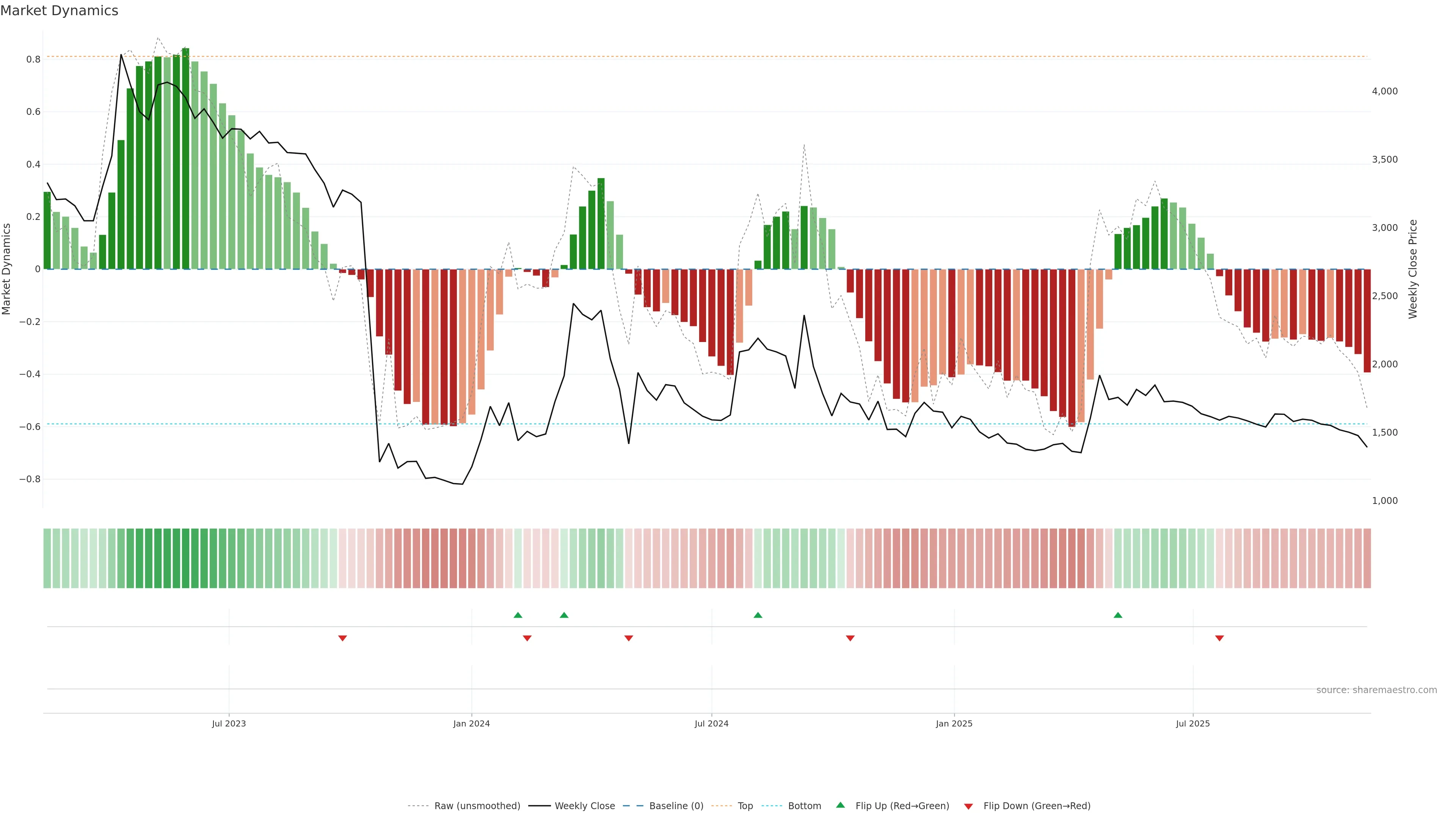Click the Jan 2024 x-axis label
The height and width of the screenshot is (819, 1456).
tap(471, 723)
